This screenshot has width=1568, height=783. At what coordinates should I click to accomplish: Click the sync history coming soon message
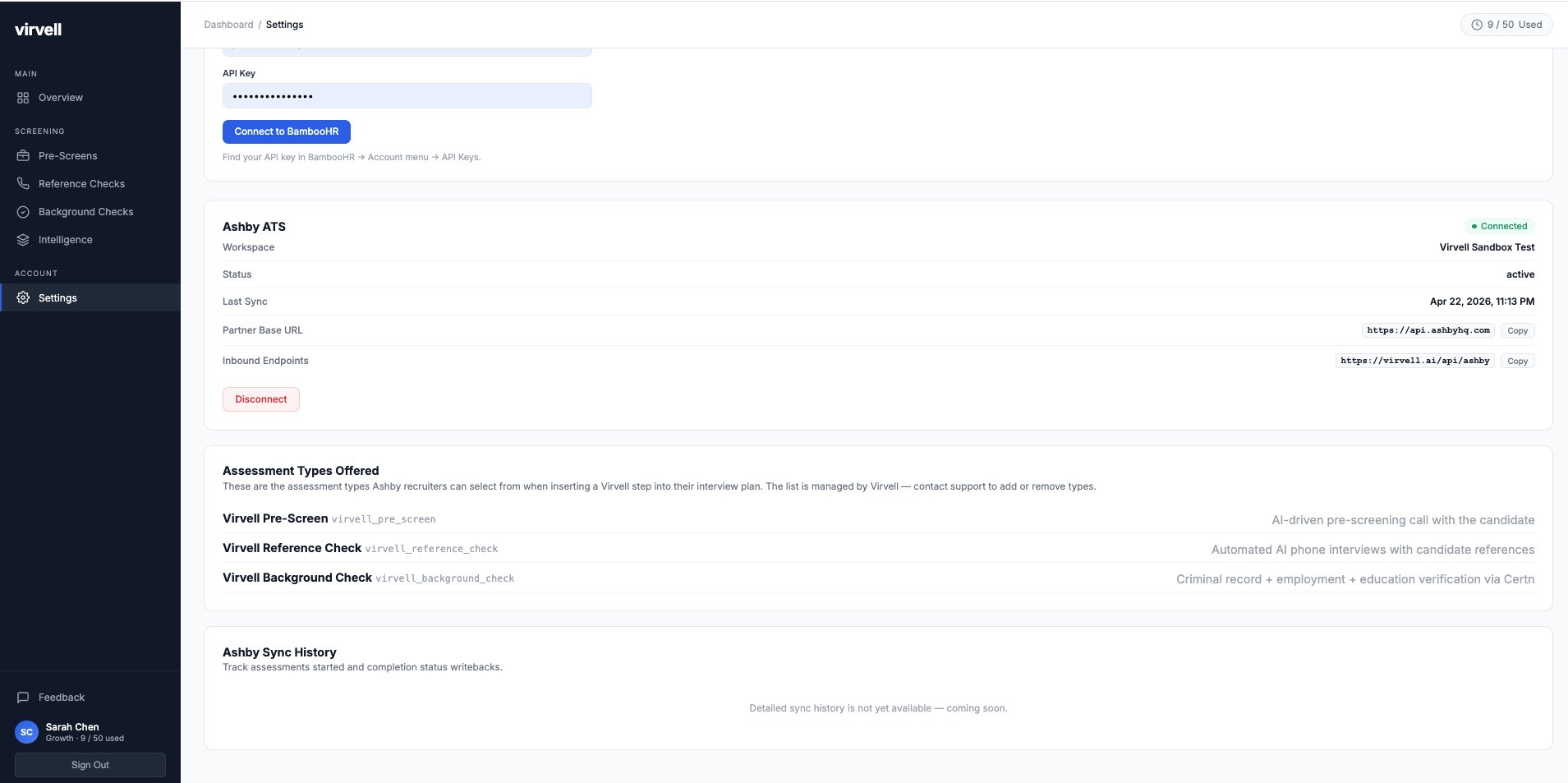(878, 708)
